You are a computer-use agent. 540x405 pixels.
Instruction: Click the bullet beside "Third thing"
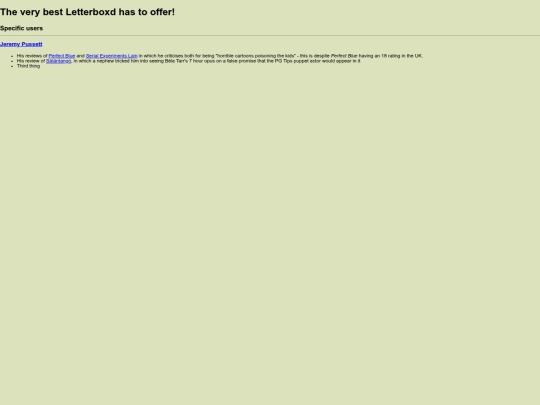coord(12,66)
